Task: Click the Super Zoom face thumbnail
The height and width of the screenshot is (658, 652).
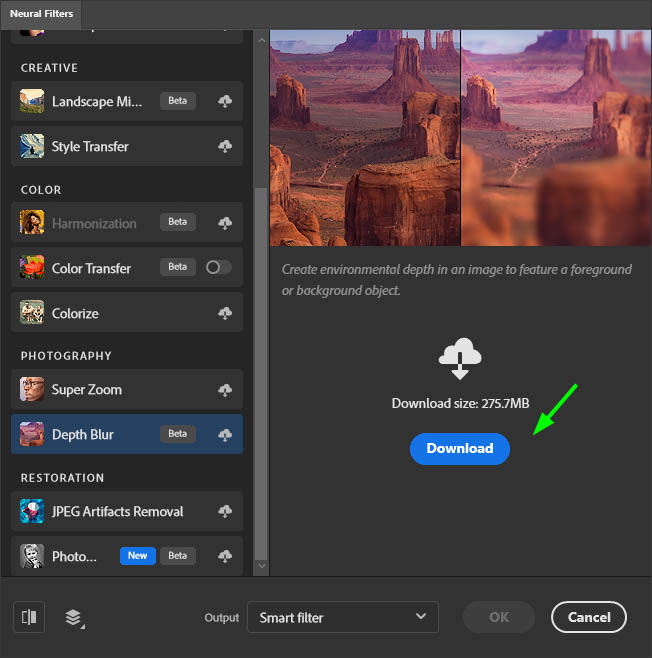Action: point(32,389)
